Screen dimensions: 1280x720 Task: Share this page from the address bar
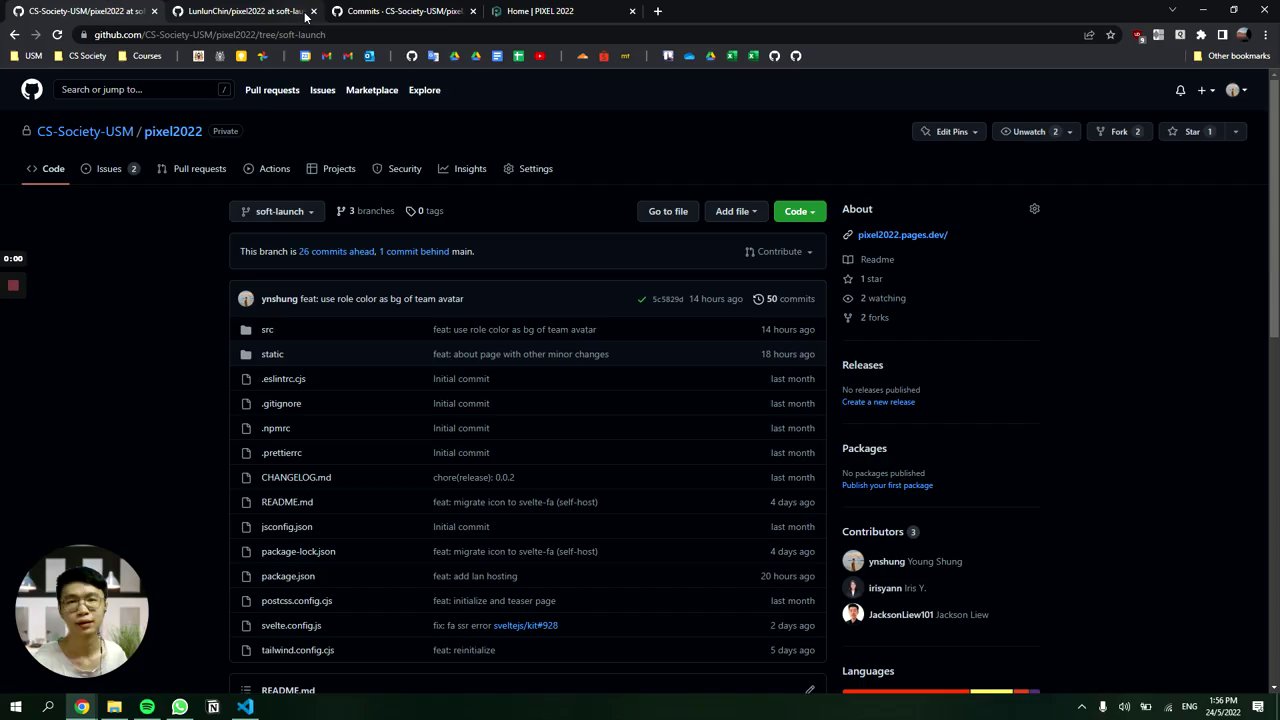[x=1089, y=35]
